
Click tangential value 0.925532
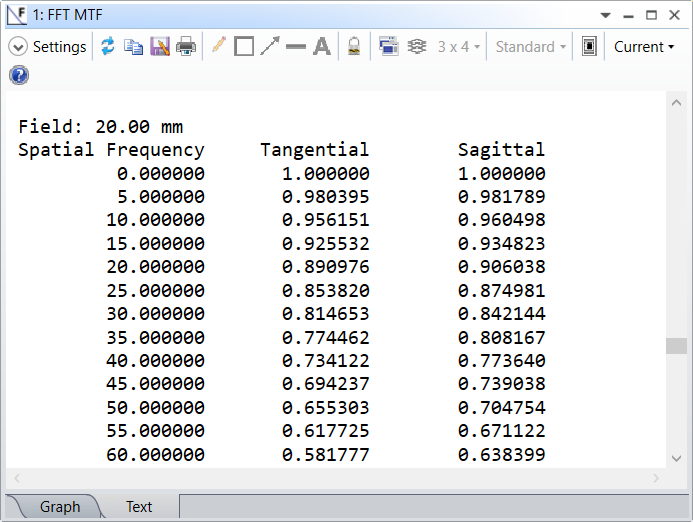coord(326,244)
